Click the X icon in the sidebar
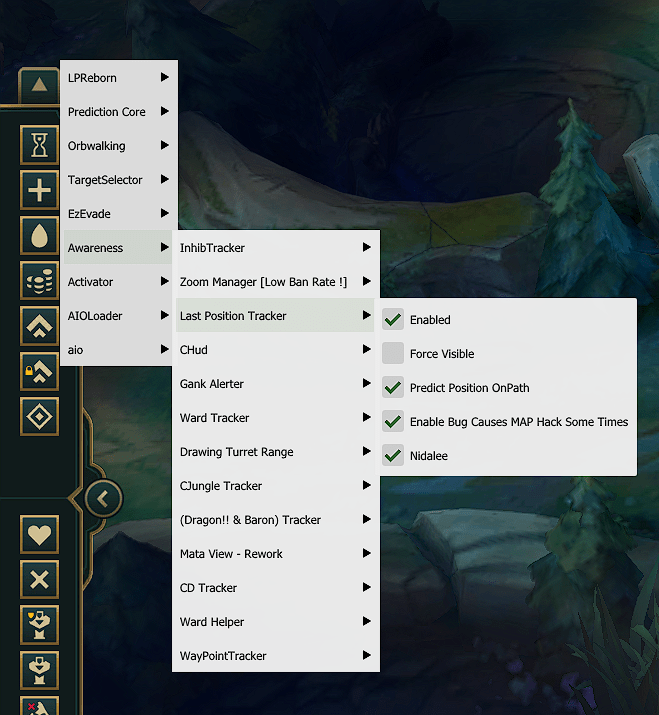The image size is (659, 715). [39, 580]
